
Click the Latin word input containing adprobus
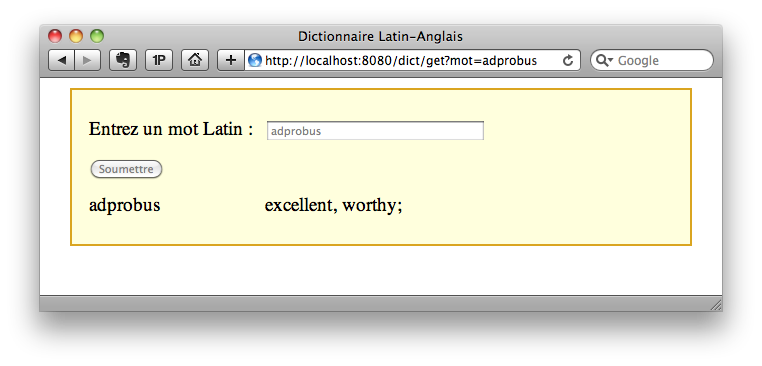click(x=375, y=131)
